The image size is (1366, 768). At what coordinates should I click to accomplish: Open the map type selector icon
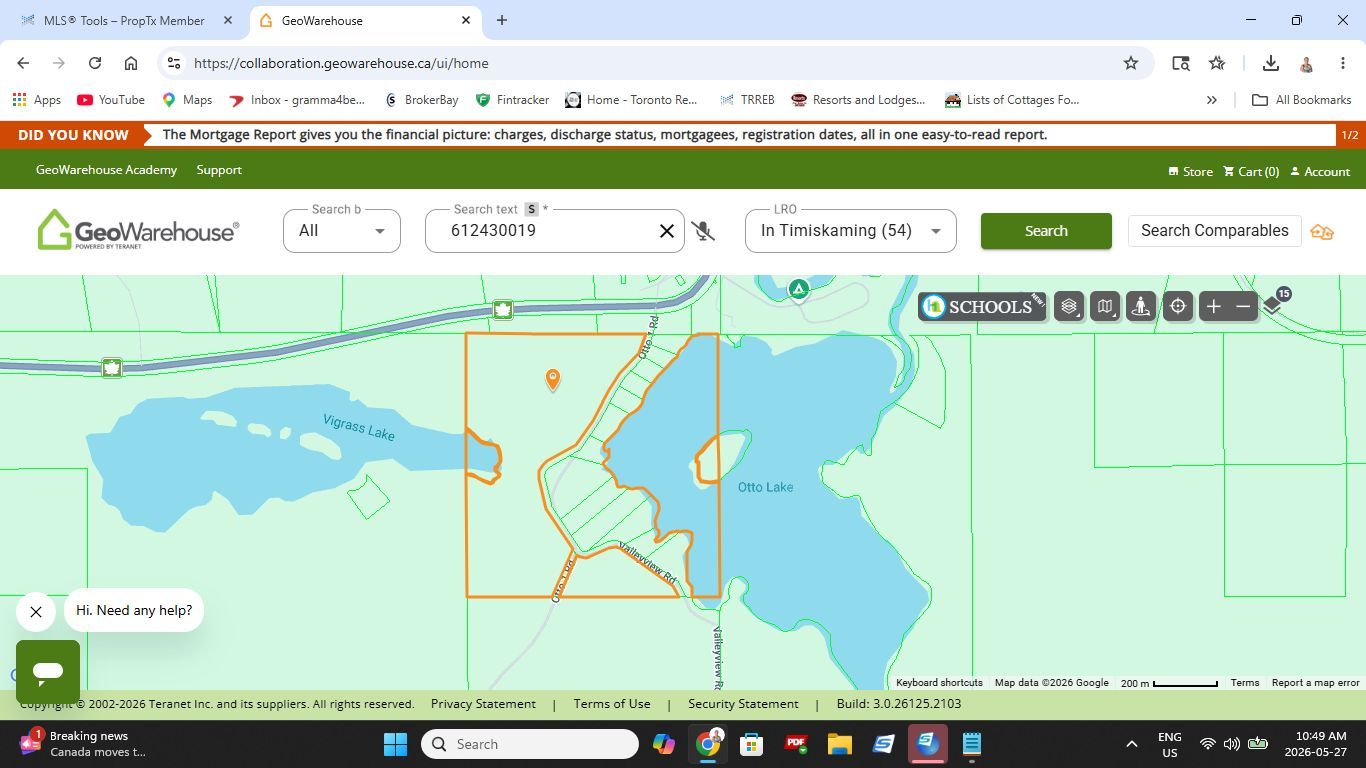[x=1105, y=307]
